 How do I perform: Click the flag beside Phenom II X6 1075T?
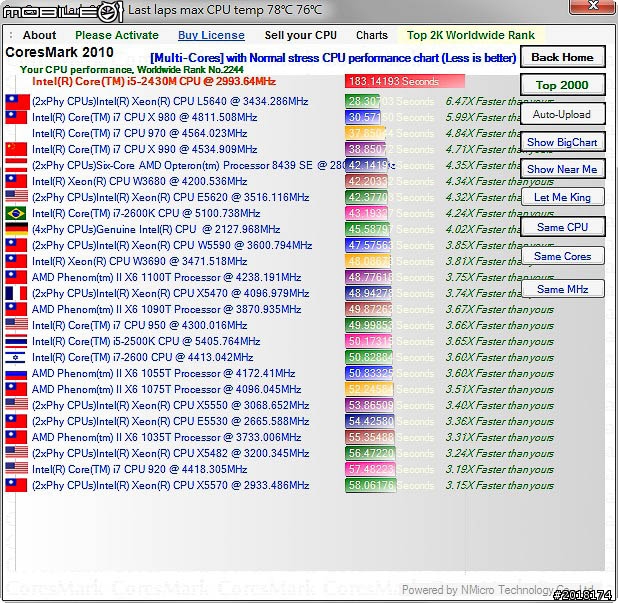pos(16,389)
